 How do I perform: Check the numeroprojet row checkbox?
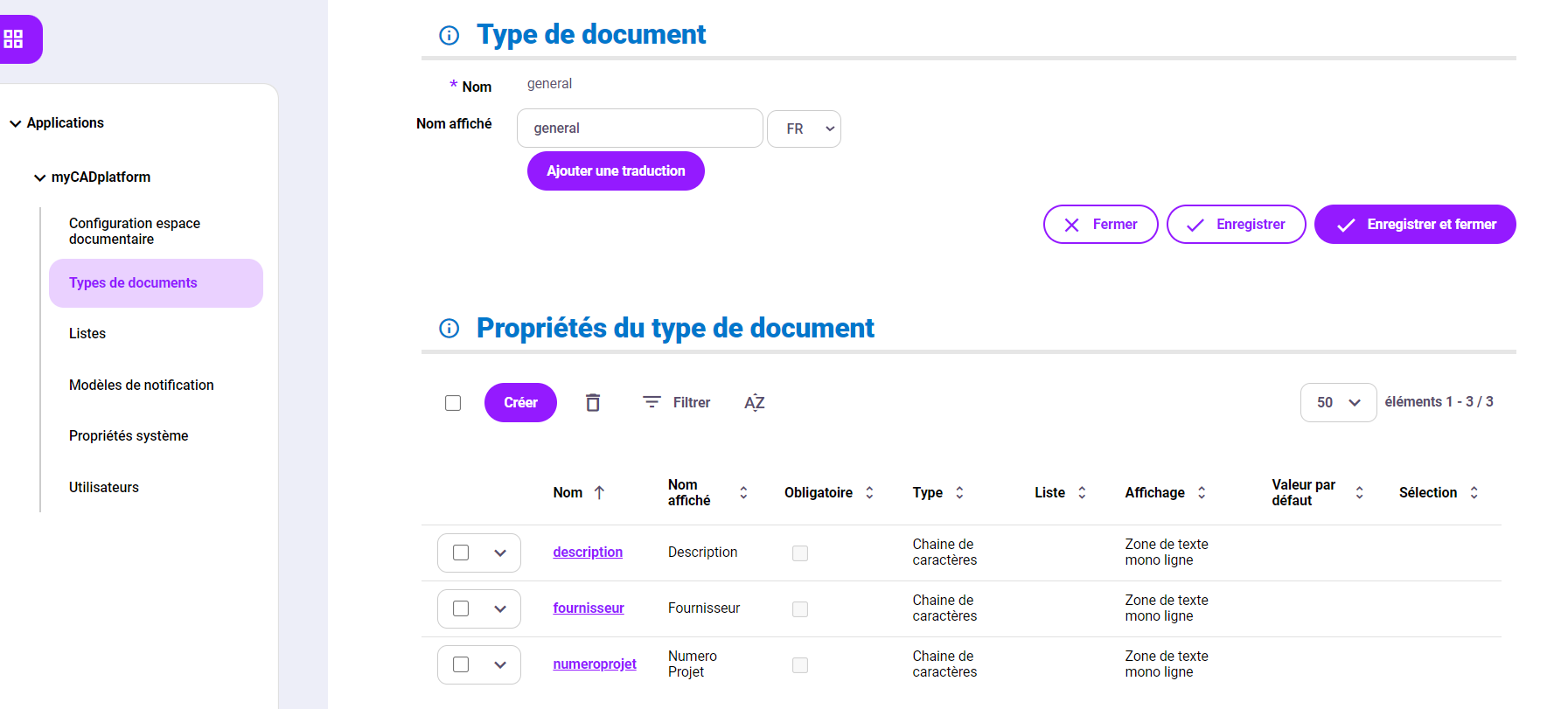pos(461,664)
